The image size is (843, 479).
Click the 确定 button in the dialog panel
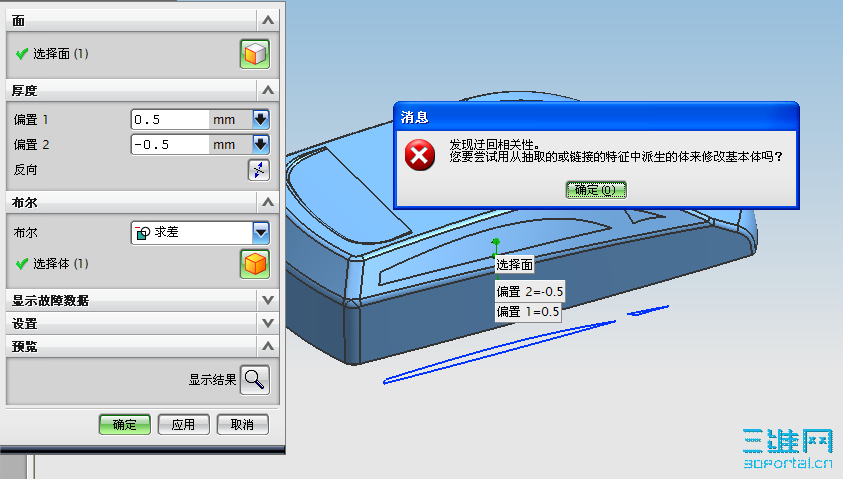coord(125,425)
